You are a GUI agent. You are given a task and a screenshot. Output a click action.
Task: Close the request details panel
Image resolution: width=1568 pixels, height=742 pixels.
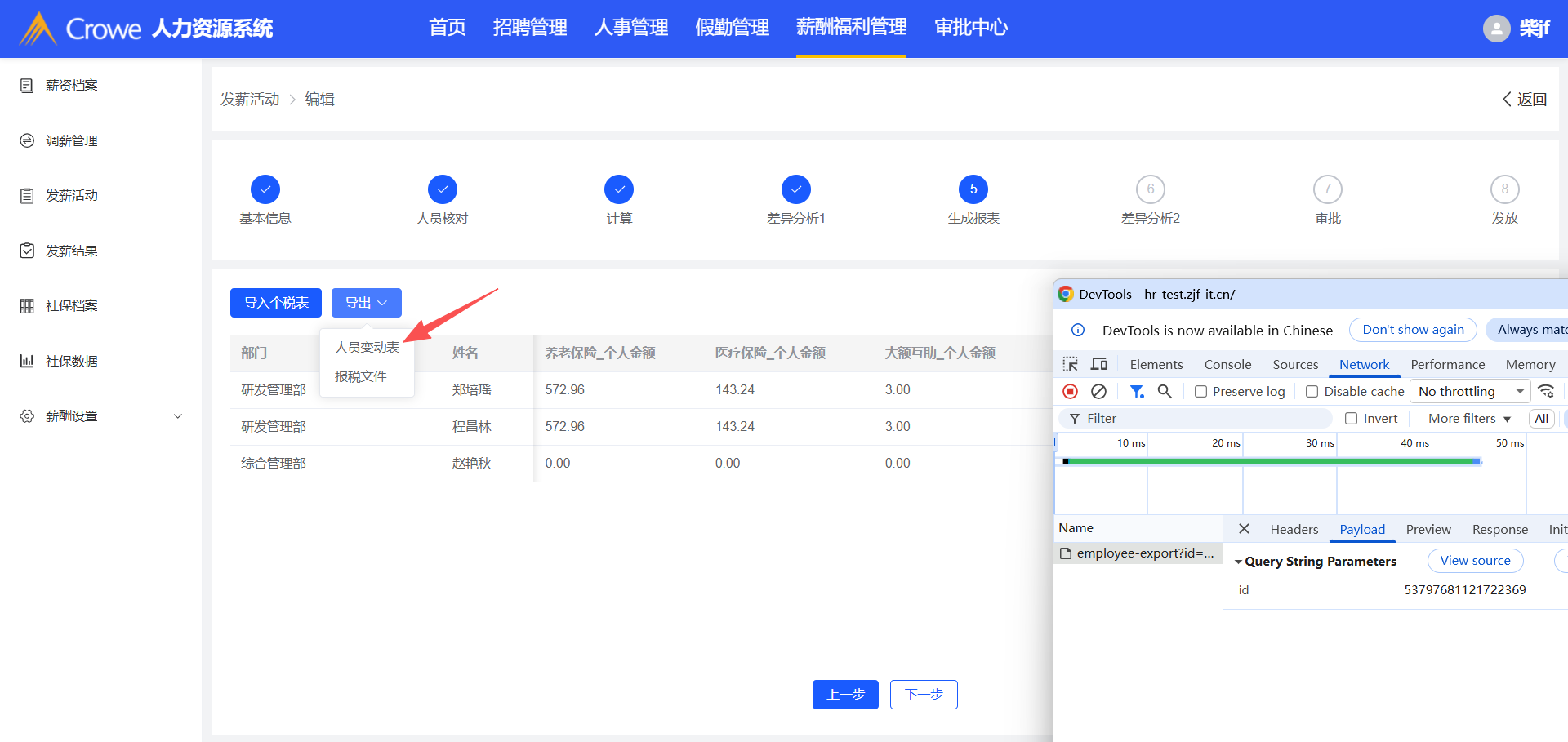click(x=1244, y=529)
